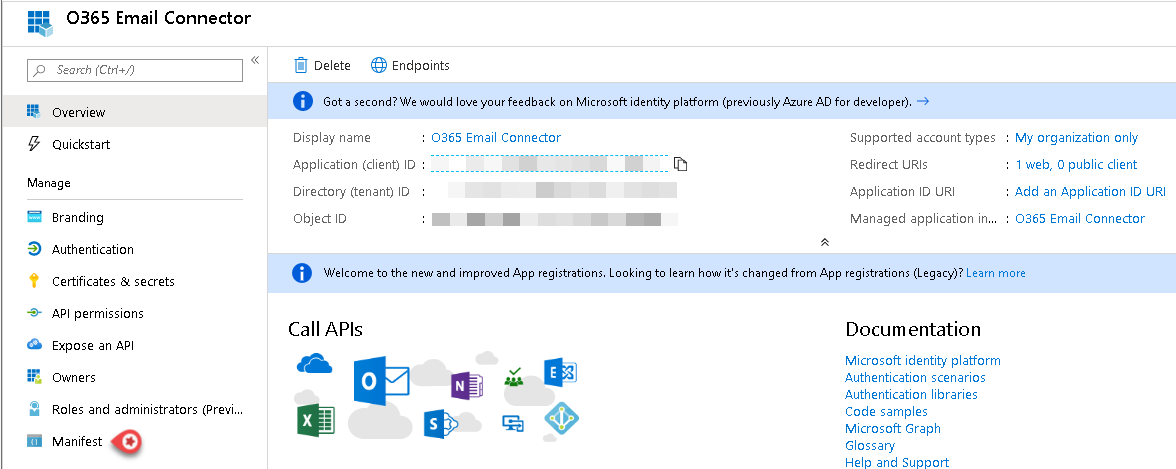Click the Outlook icon under Call APIs
The height and width of the screenshot is (469, 1176).
[x=381, y=381]
